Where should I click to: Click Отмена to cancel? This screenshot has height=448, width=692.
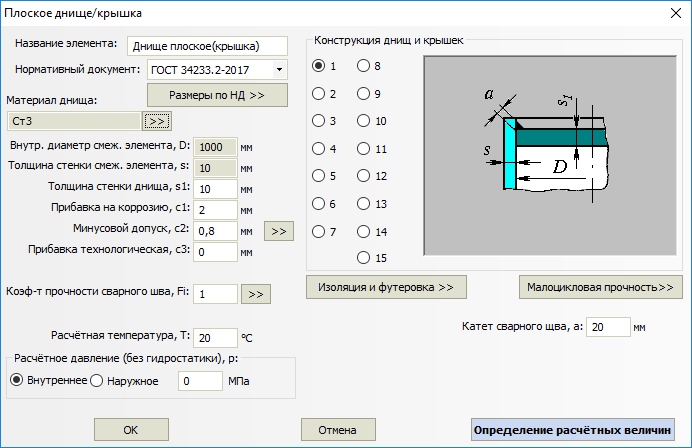click(x=338, y=429)
